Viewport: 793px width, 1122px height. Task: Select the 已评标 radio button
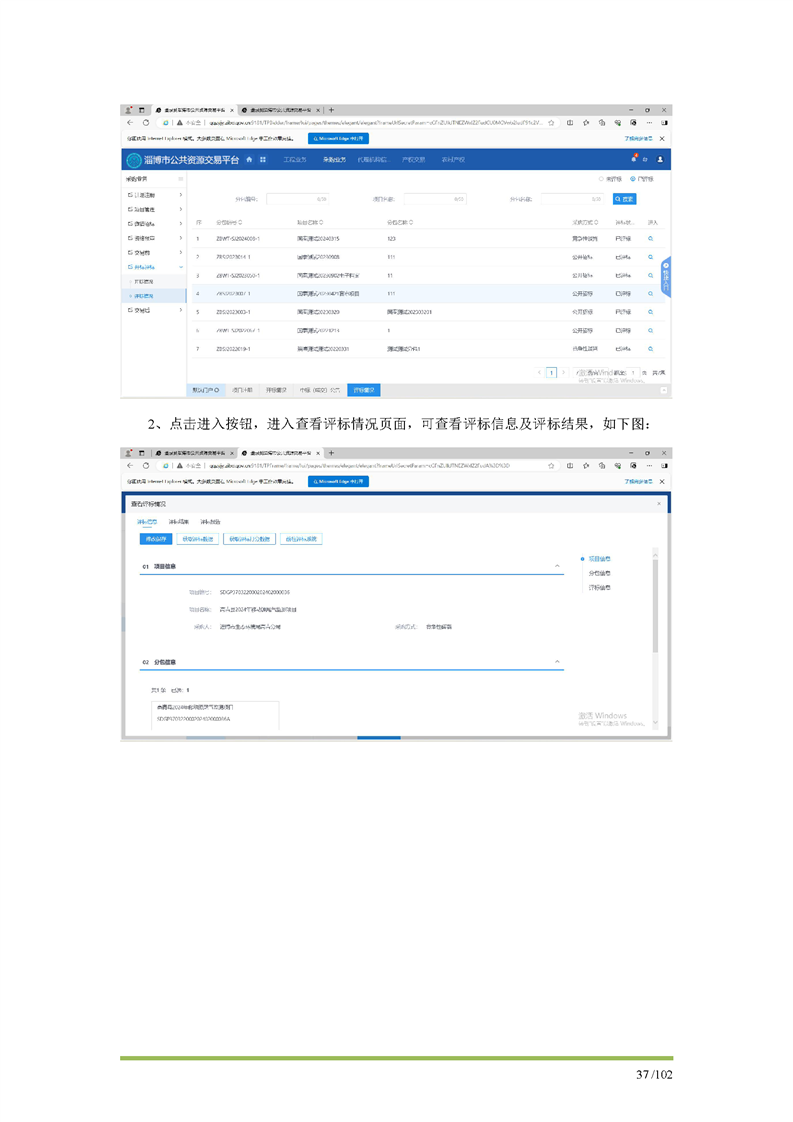tap(633, 179)
